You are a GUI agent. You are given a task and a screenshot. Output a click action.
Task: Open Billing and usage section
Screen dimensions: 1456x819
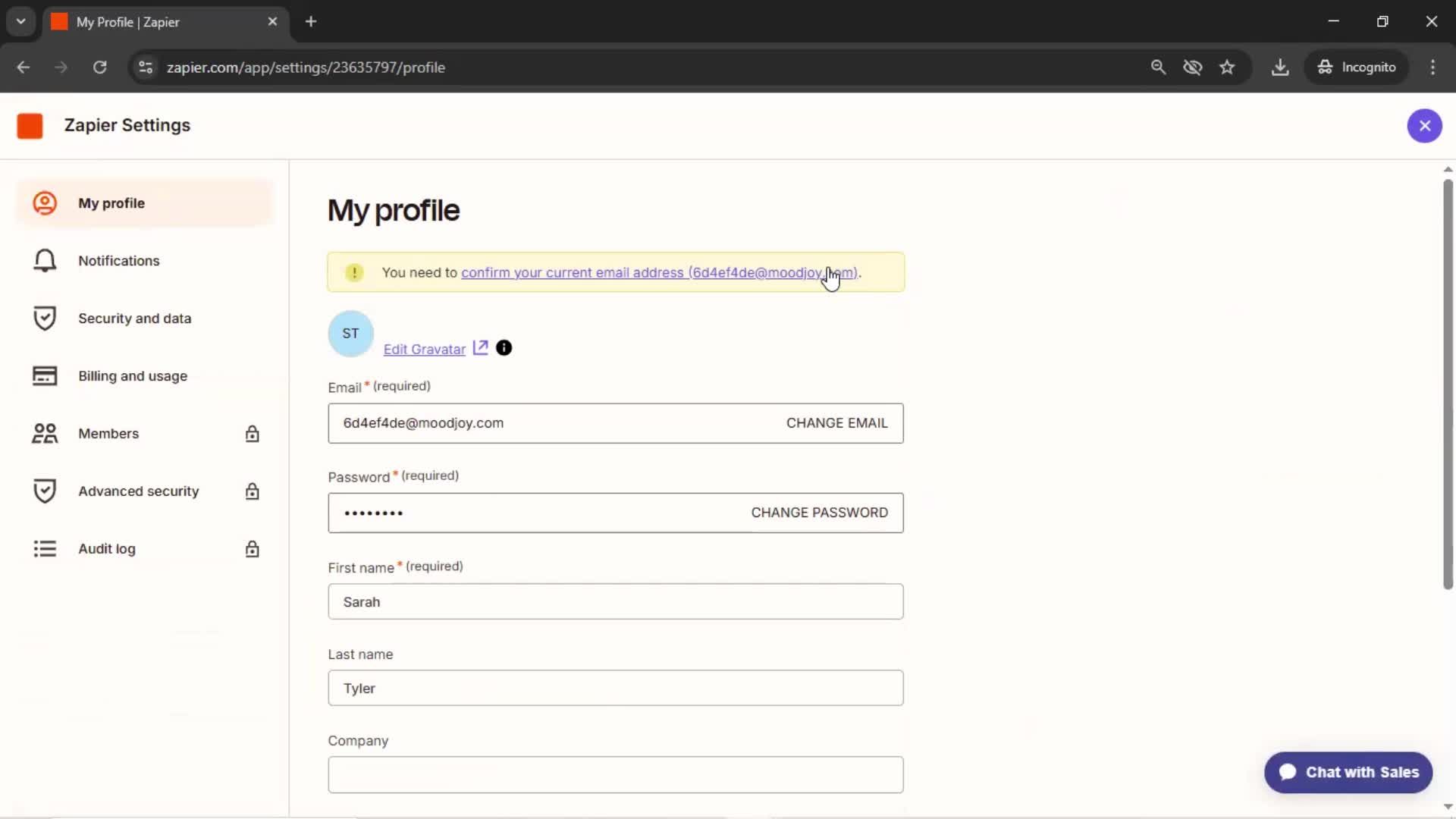pos(144,376)
